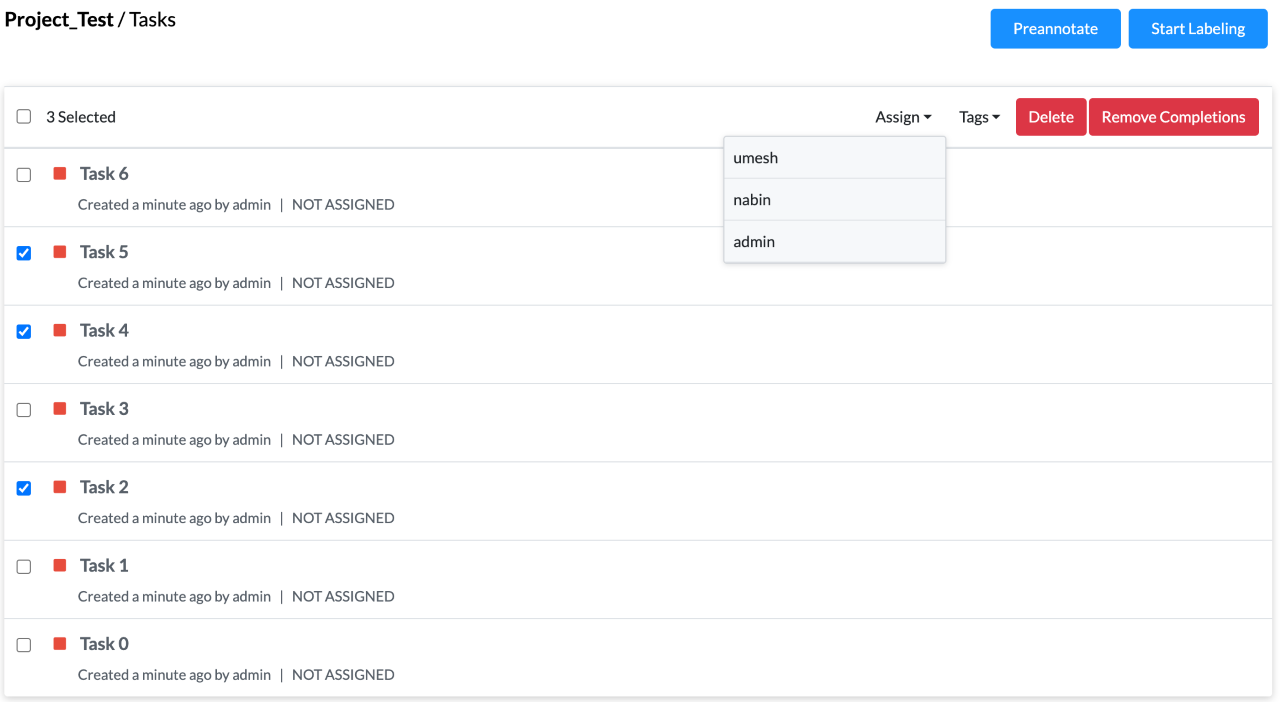Click the red status square beside Task 6
Viewport: 1280px width, 702px height.
coord(60,173)
